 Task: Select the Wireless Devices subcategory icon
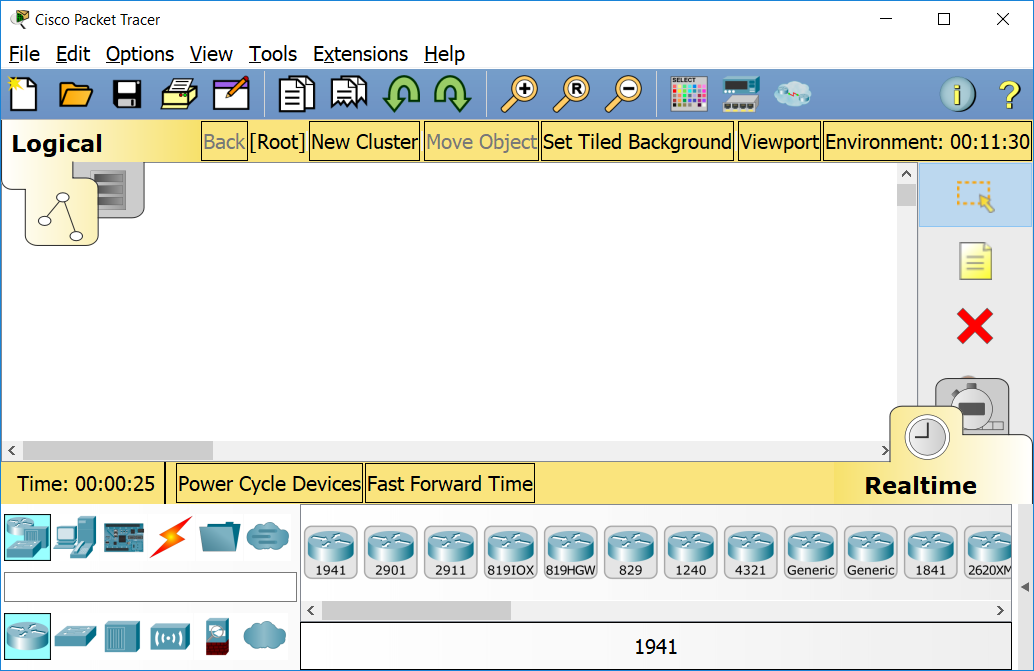coord(170,636)
